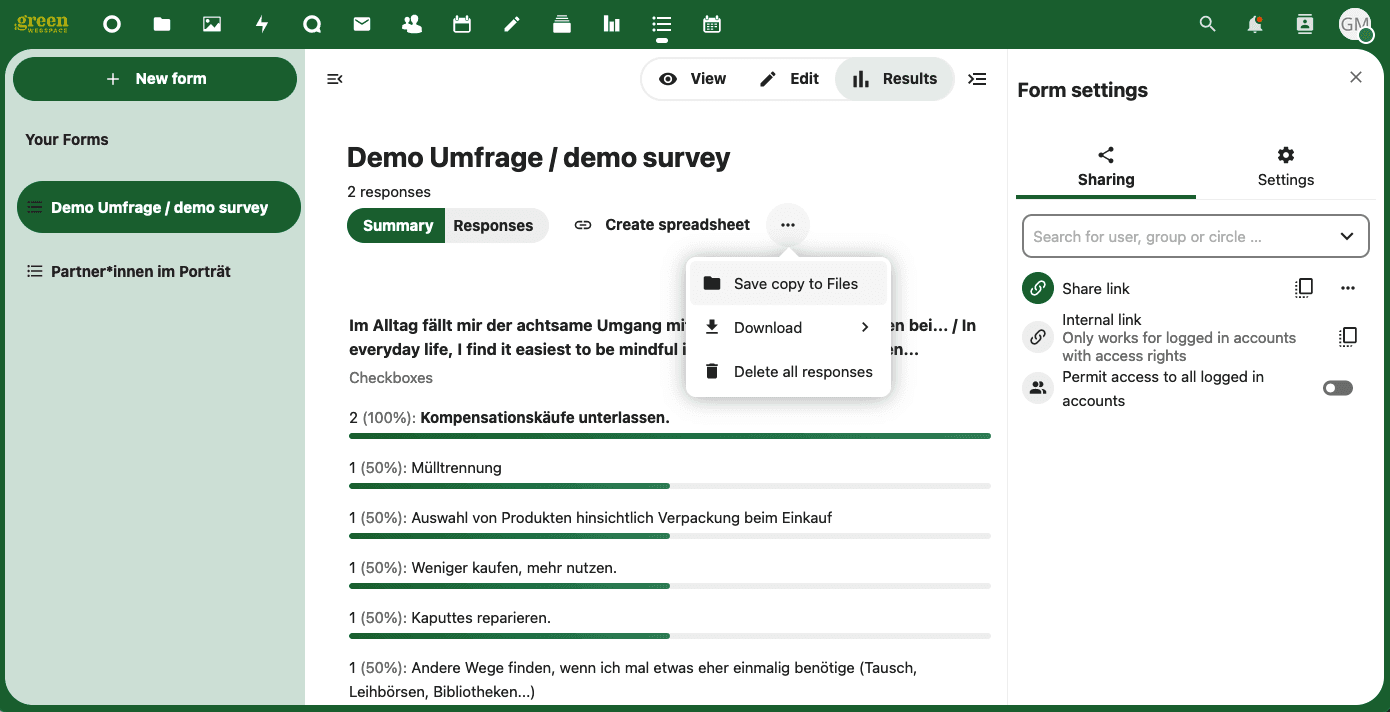Toggle the right form settings sidebar

(x=978, y=79)
